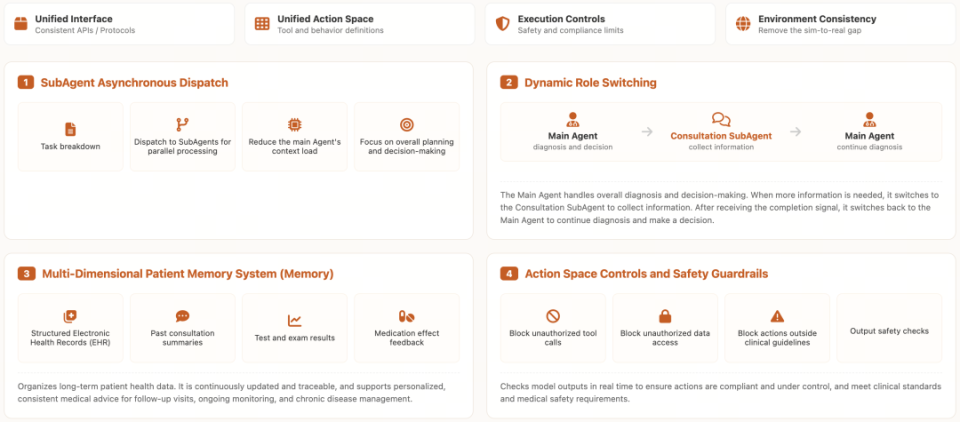Click the Dynamic Role Switching heading

click(590, 83)
